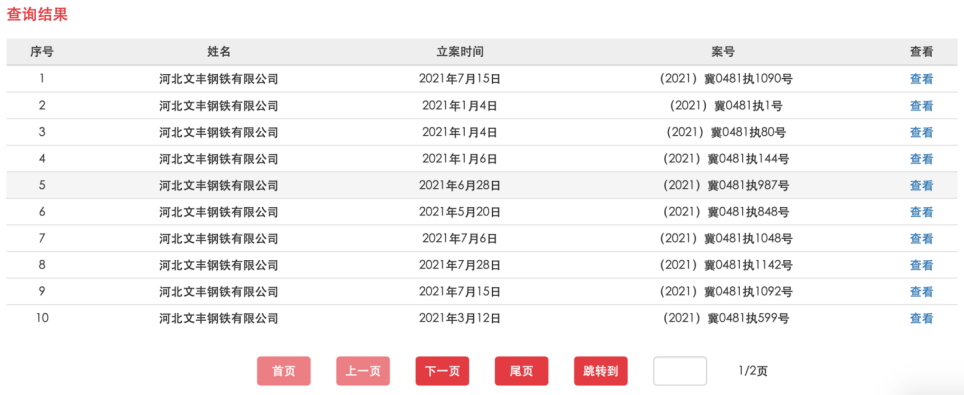Select case number (2021)冀0481执848号
Image resolution: width=964 pixels, height=395 pixels.
coord(726,212)
